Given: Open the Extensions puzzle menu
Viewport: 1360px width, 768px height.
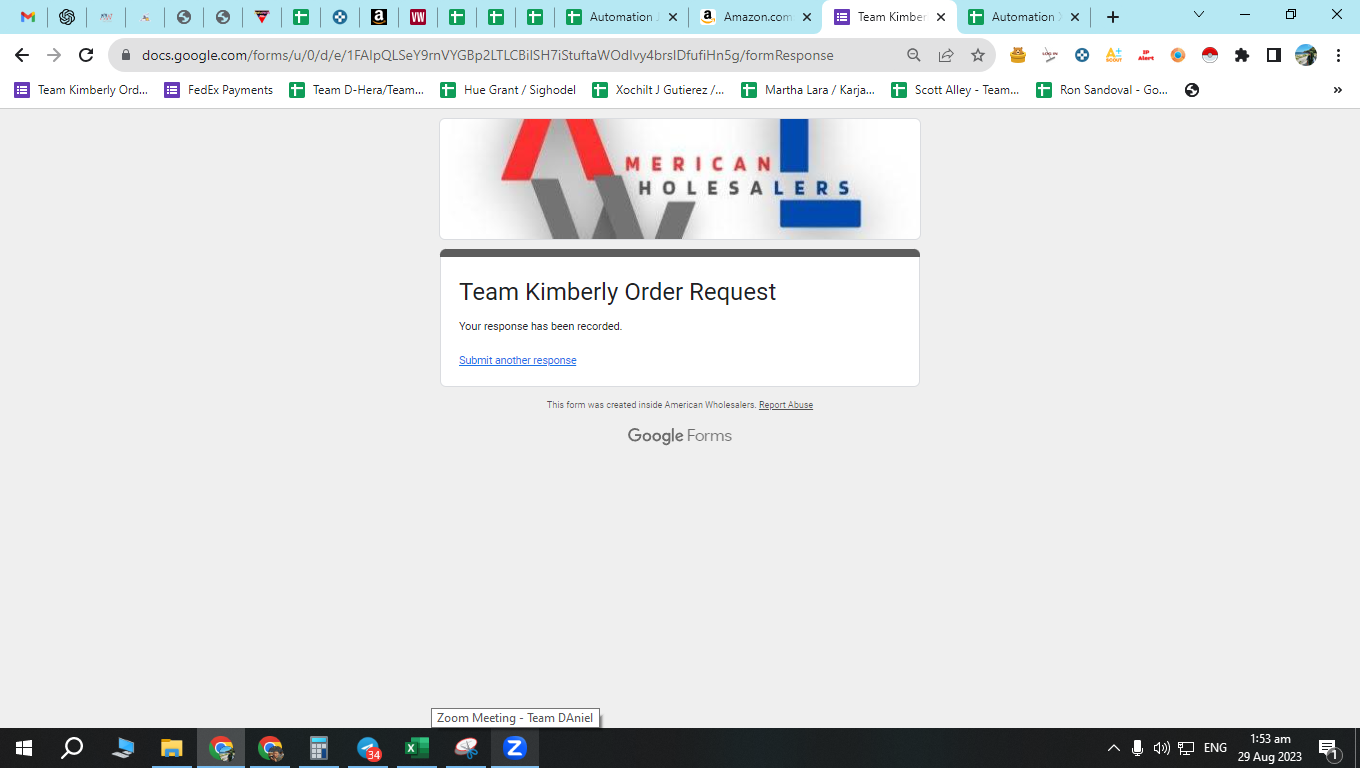Looking at the screenshot, I should [x=1242, y=56].
